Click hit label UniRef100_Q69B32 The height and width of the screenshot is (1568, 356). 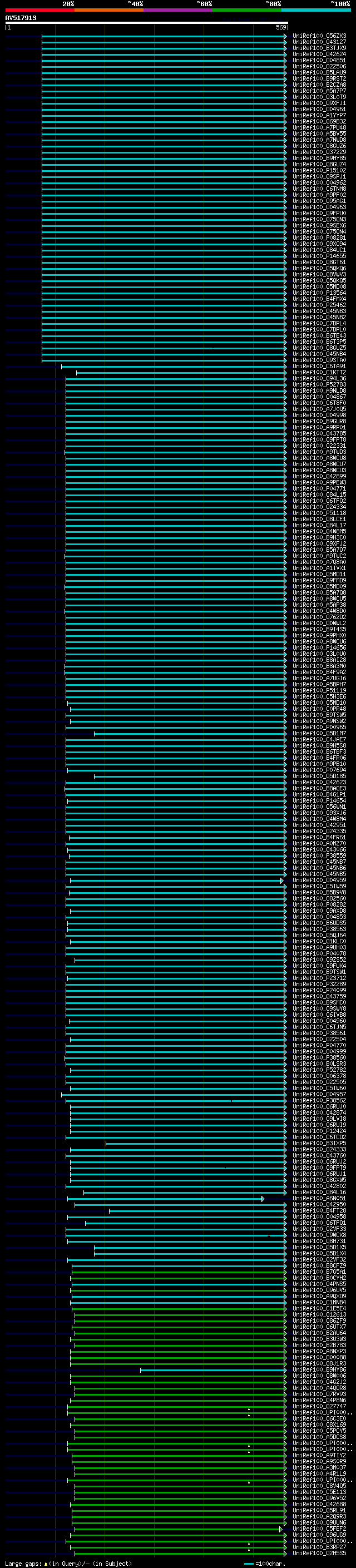tap(319, 121)
